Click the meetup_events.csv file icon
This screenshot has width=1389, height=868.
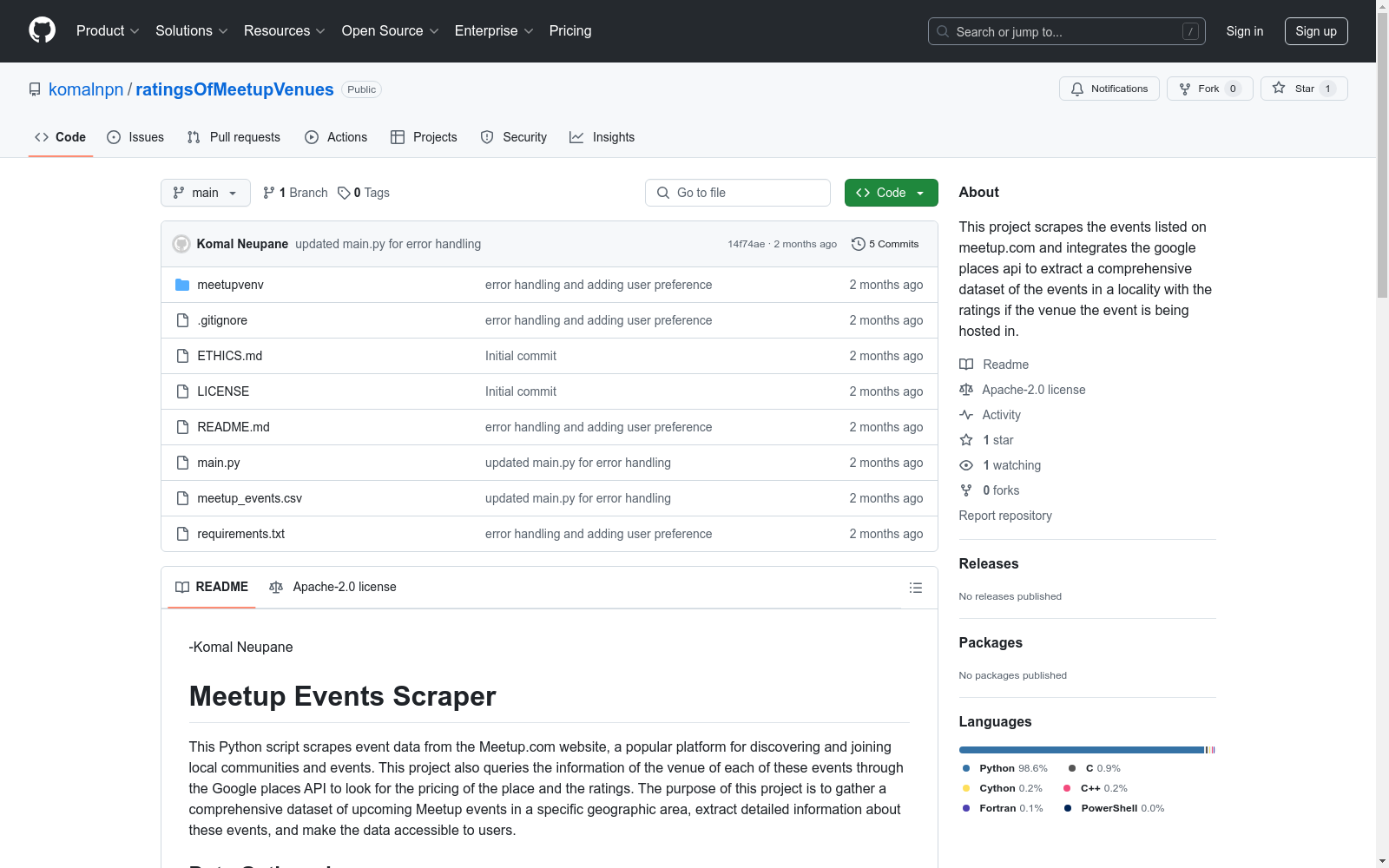coord(182,498)
